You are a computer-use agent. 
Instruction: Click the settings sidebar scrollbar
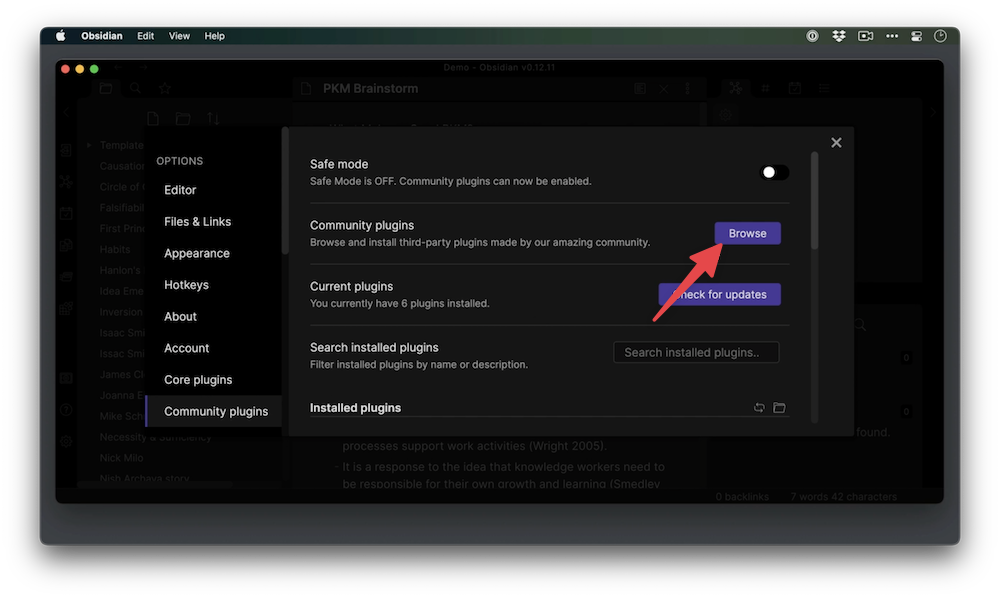(x=285, y=191)
